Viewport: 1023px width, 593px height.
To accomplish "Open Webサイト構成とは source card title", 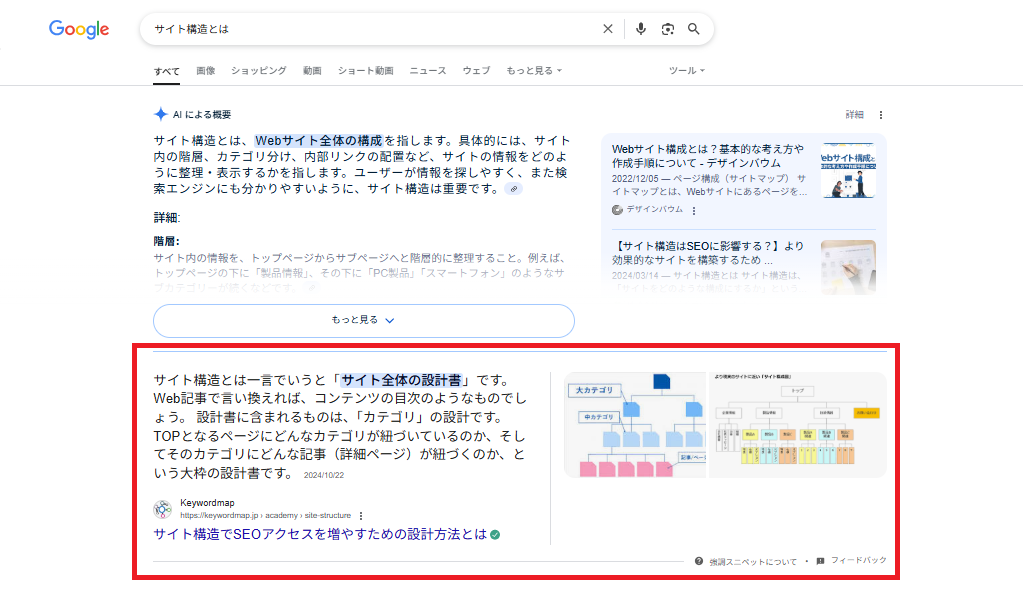I will tap(708, 156).
